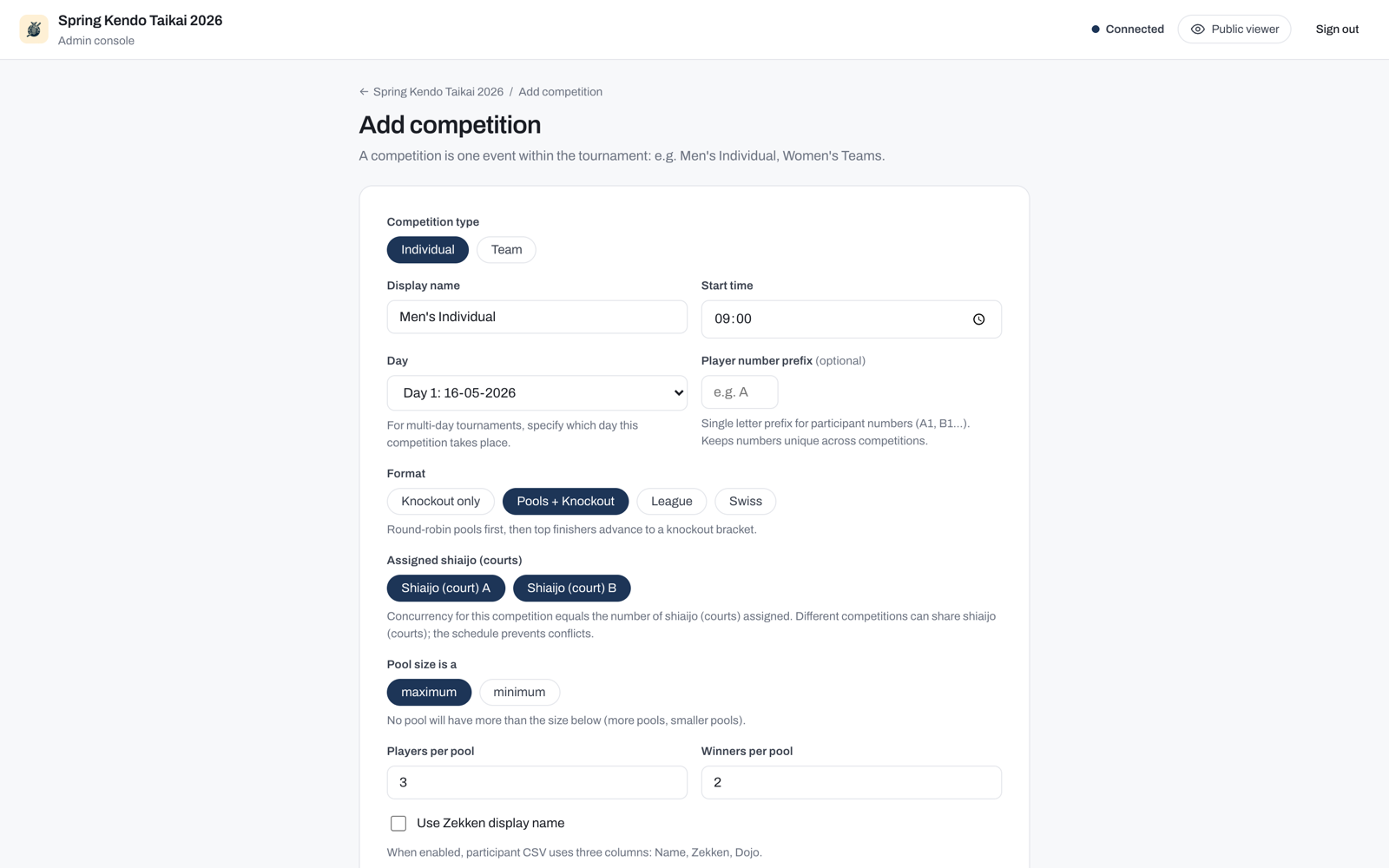Choose Swiss format

click(x=745, y=502)
